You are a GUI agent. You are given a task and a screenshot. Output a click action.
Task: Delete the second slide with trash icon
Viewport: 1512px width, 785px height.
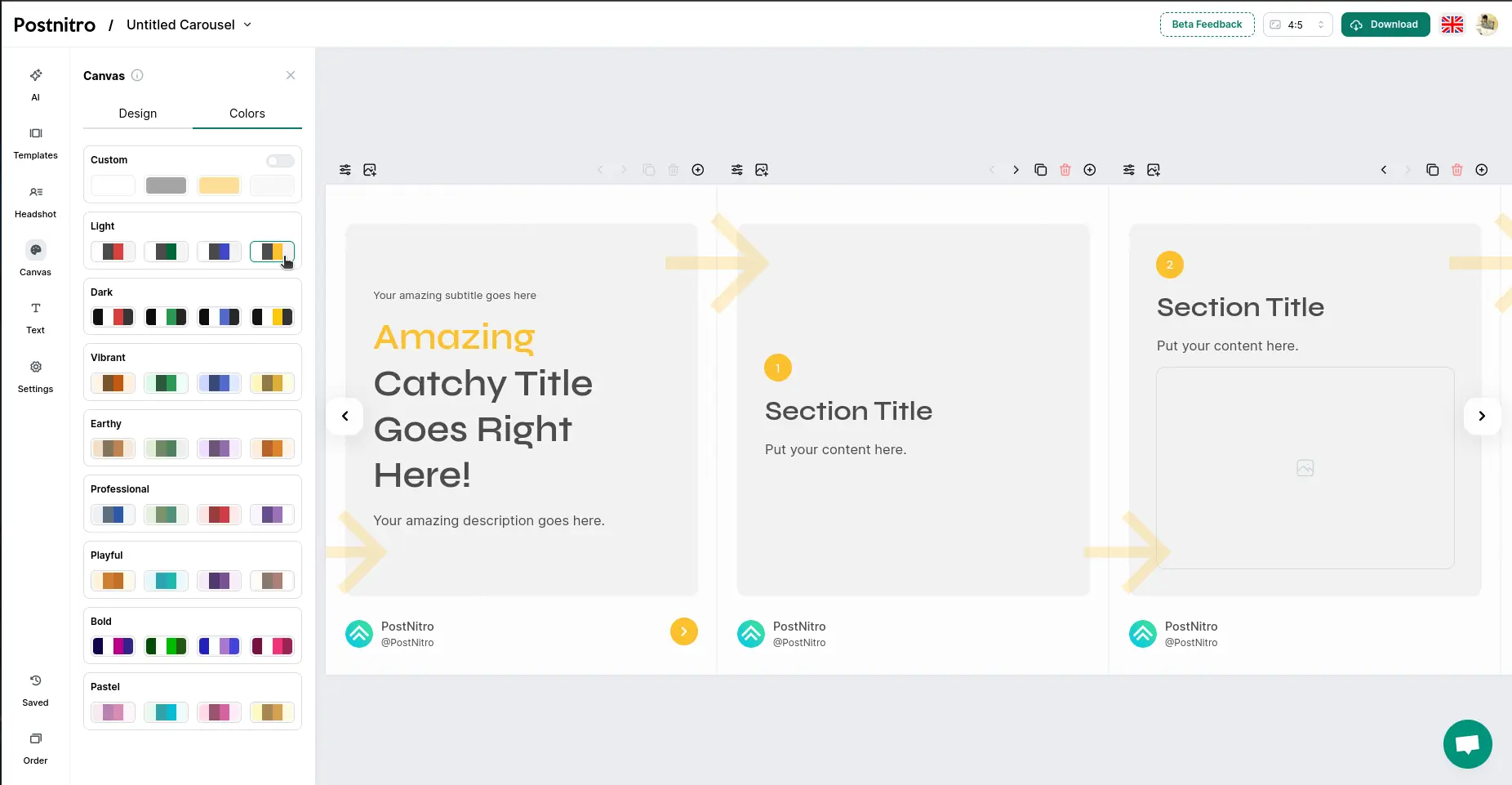coord(1065,170)
